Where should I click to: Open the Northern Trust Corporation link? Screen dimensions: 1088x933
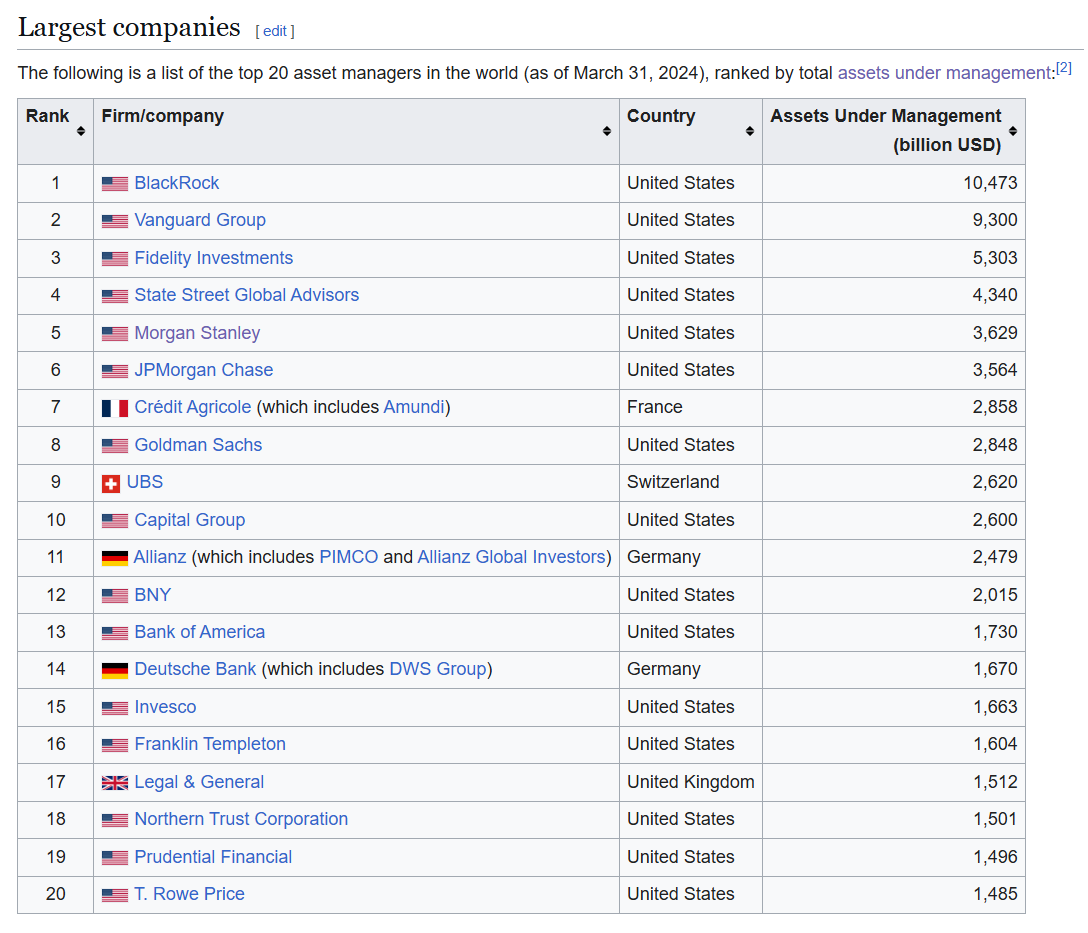pyautogui.click(x=241, y=819)
